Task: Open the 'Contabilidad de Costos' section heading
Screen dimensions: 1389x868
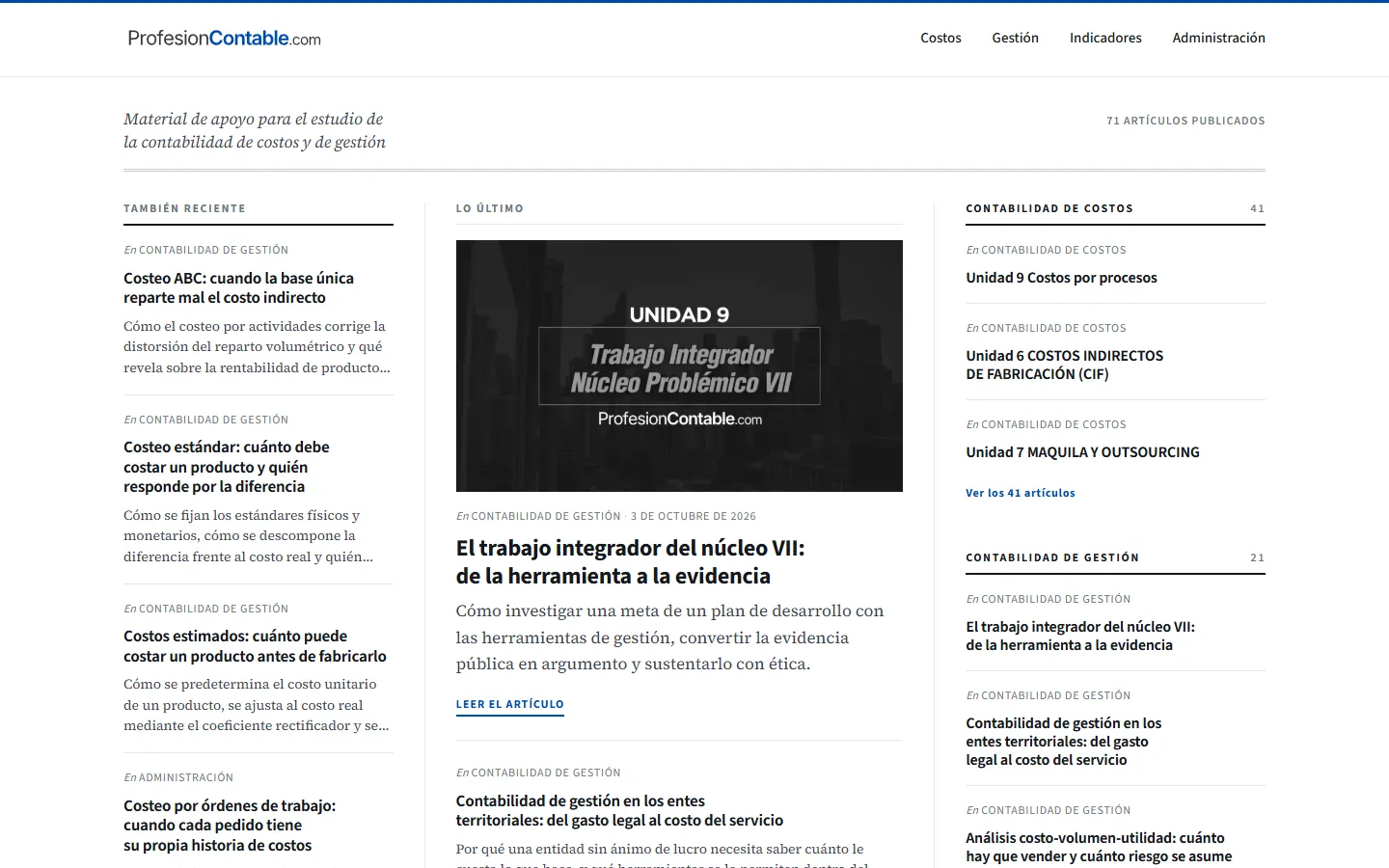Action: point(1049,208)
